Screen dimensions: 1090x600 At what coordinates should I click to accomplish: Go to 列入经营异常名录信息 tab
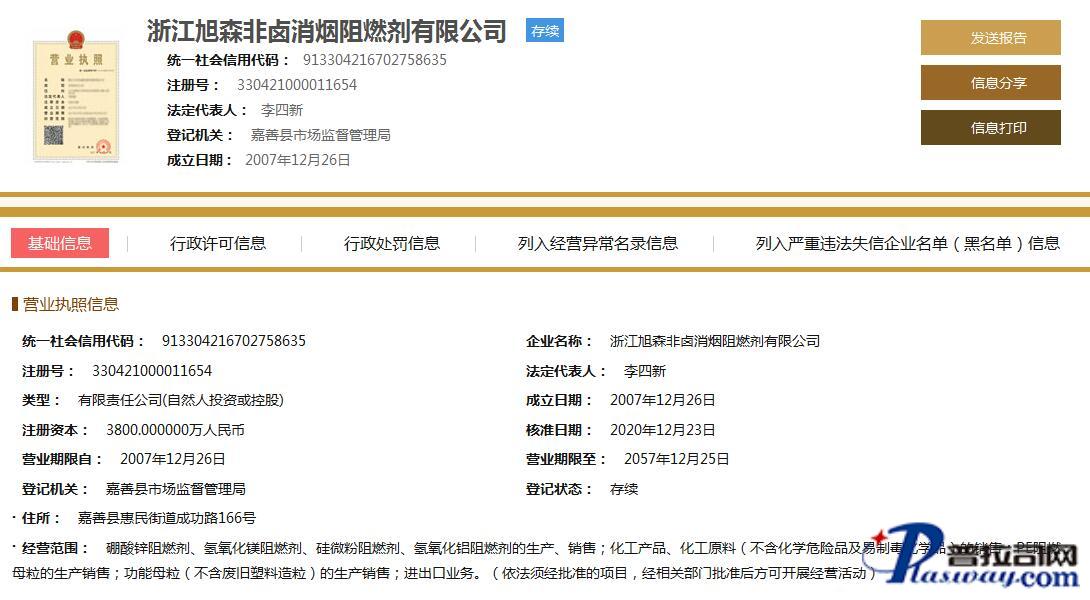(597, 243)
